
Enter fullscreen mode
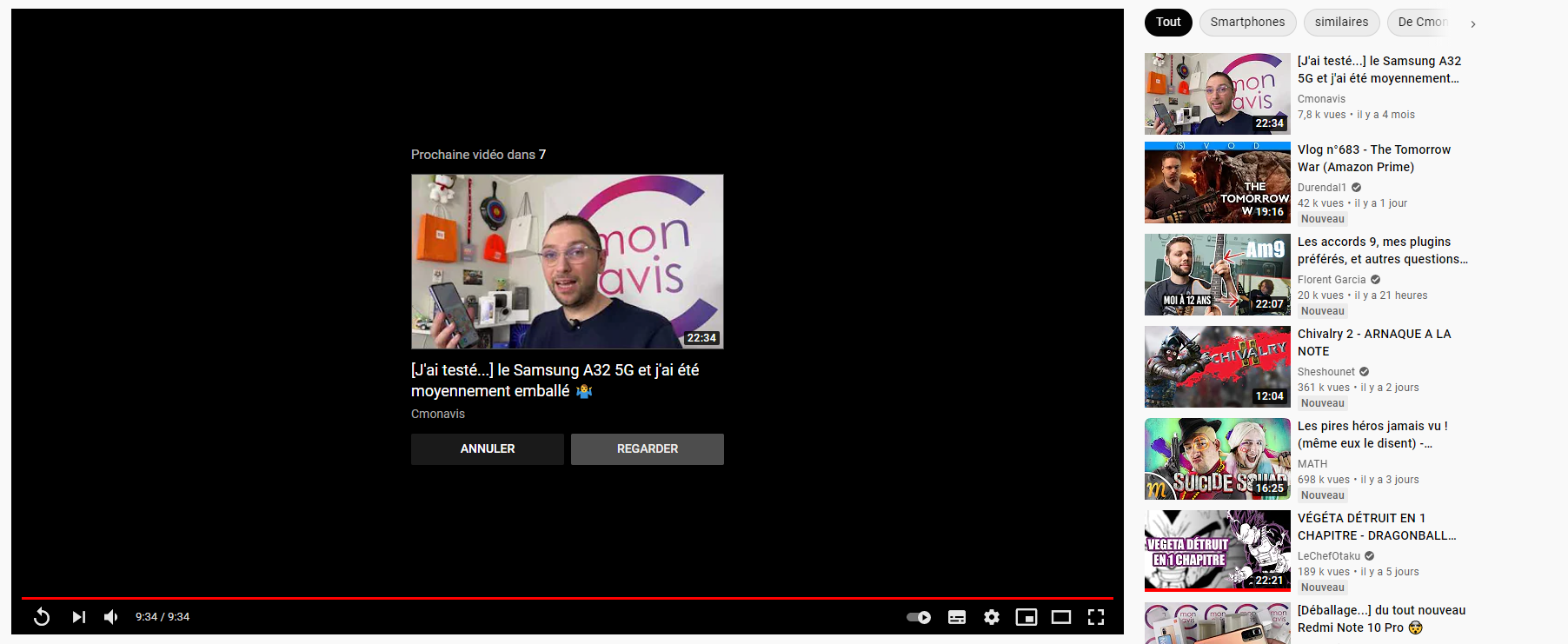pyautogui.click(x=1096, y=617)
